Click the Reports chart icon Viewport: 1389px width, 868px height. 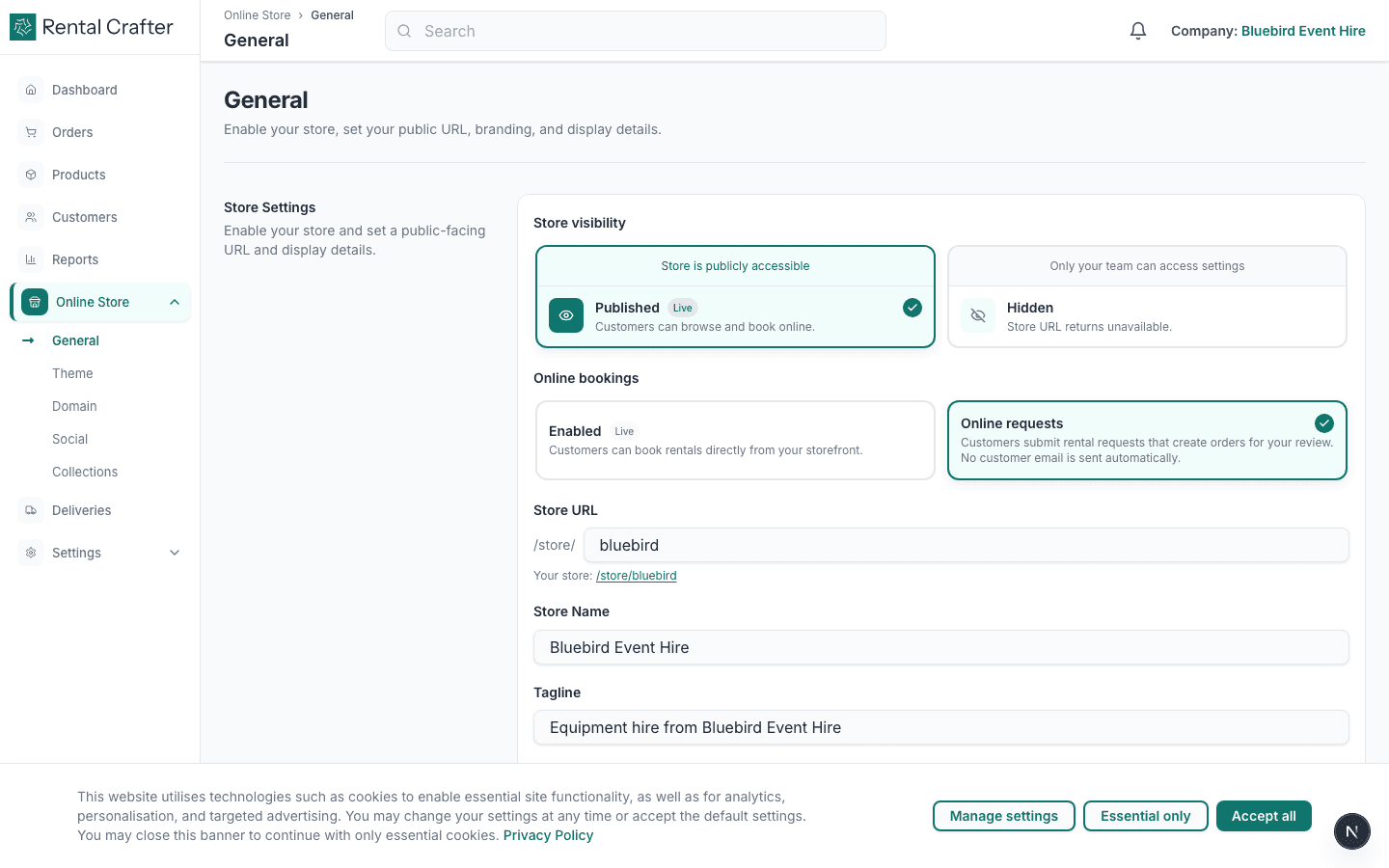31,259
